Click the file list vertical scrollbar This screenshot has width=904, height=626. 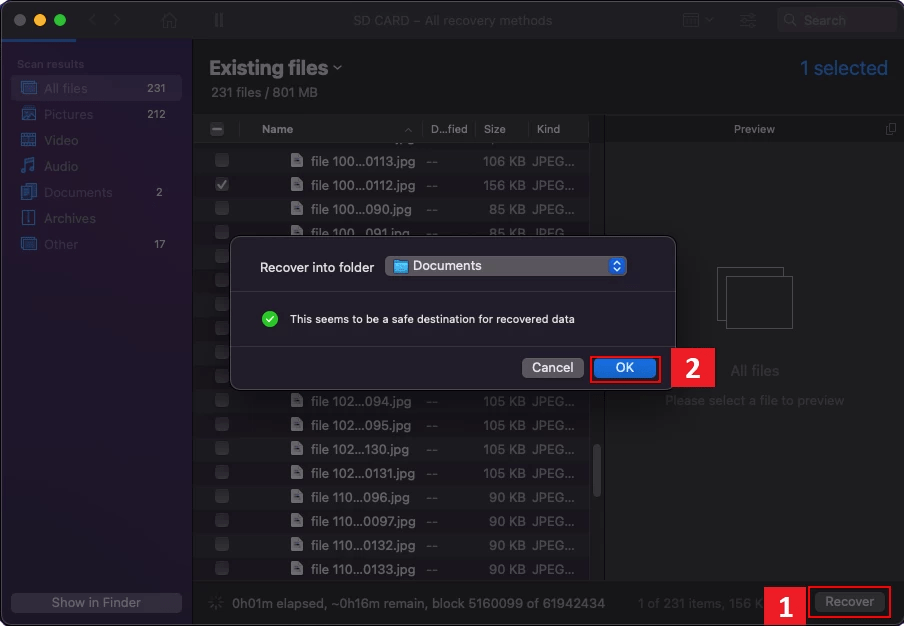pyautogui.click(x=597, y=470)
